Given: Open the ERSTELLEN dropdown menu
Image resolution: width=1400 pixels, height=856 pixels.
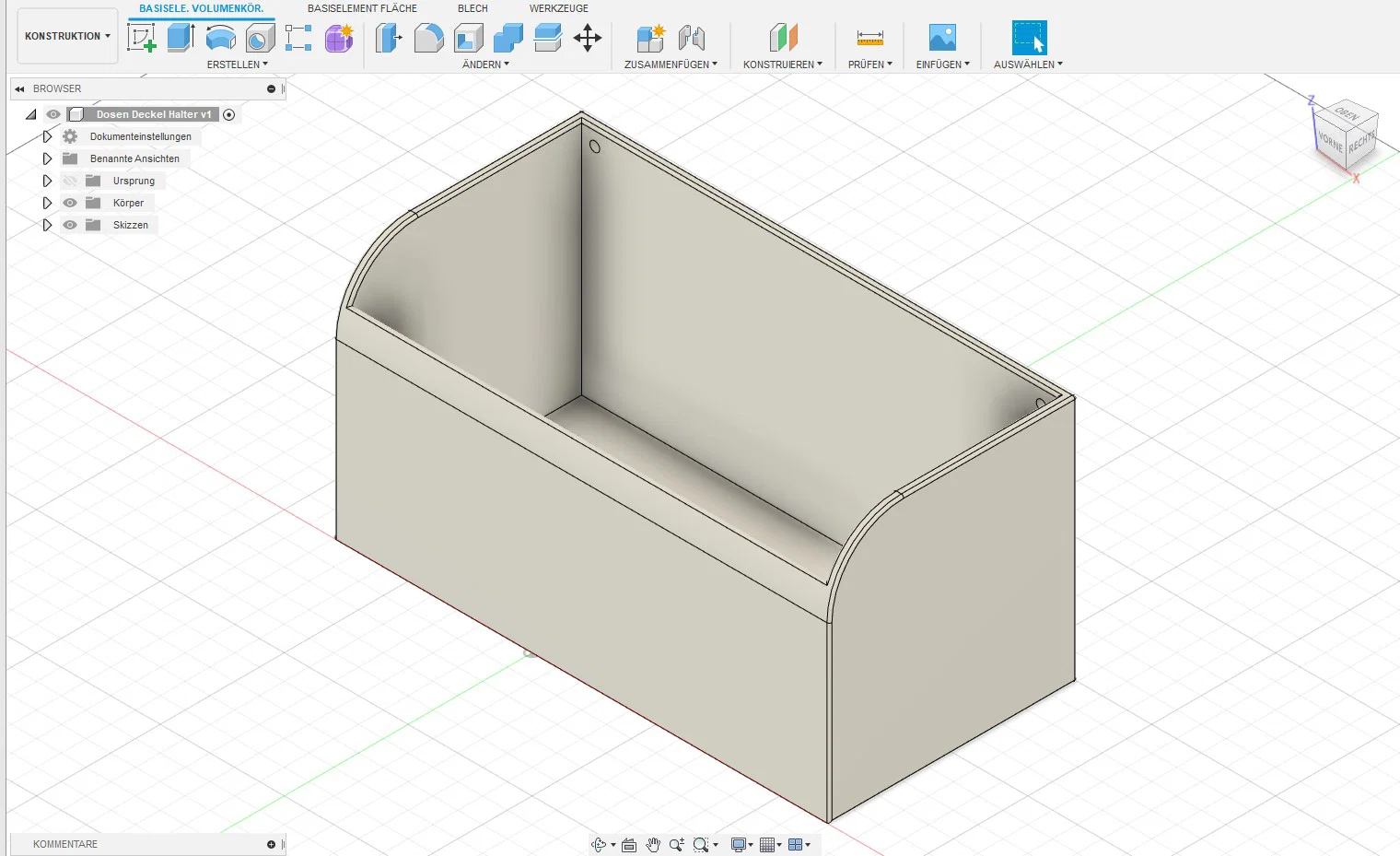Looking at the screenshot, I should point(237,64).
